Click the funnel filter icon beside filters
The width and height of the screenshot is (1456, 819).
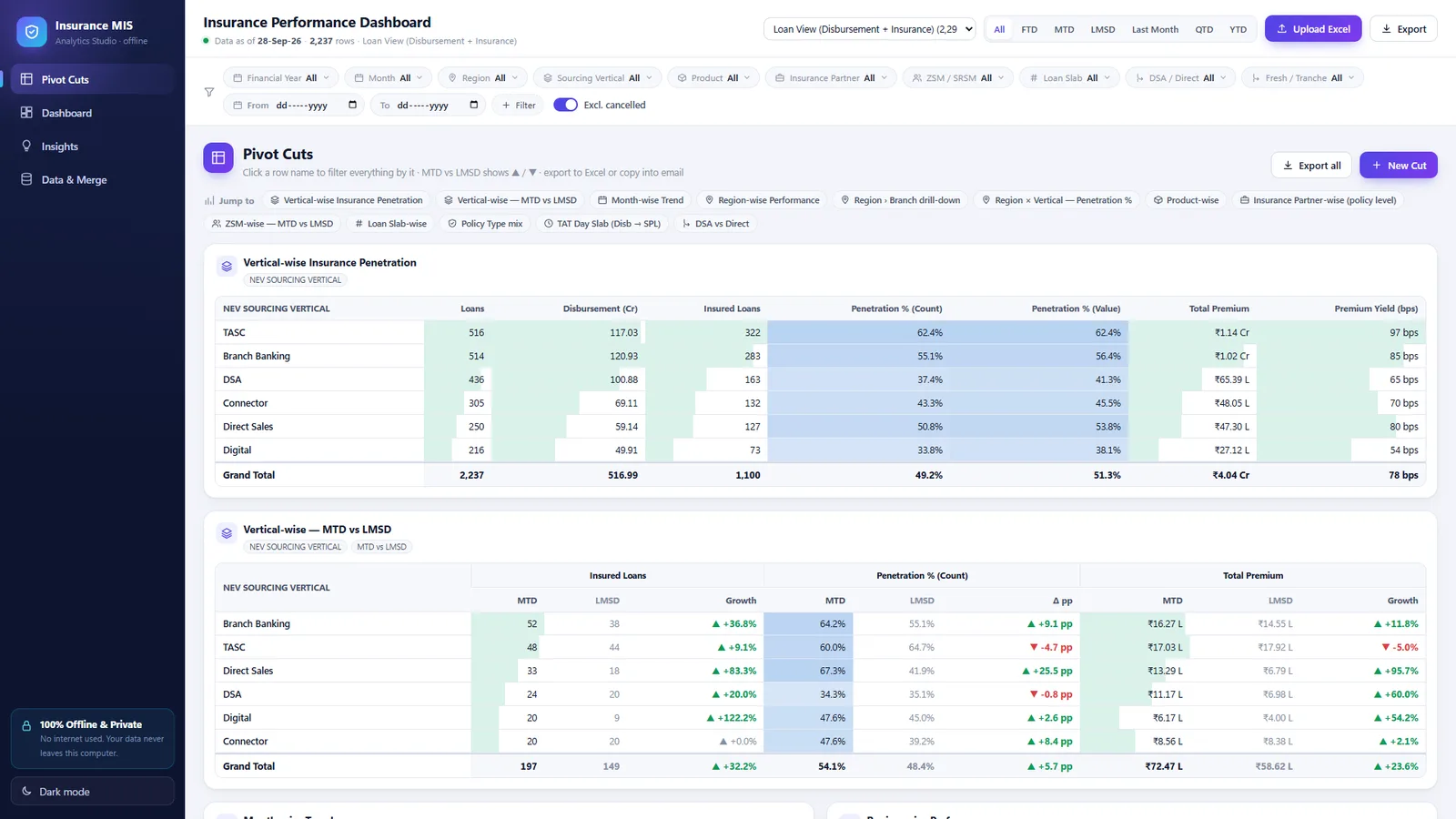[x=209, y=92]
